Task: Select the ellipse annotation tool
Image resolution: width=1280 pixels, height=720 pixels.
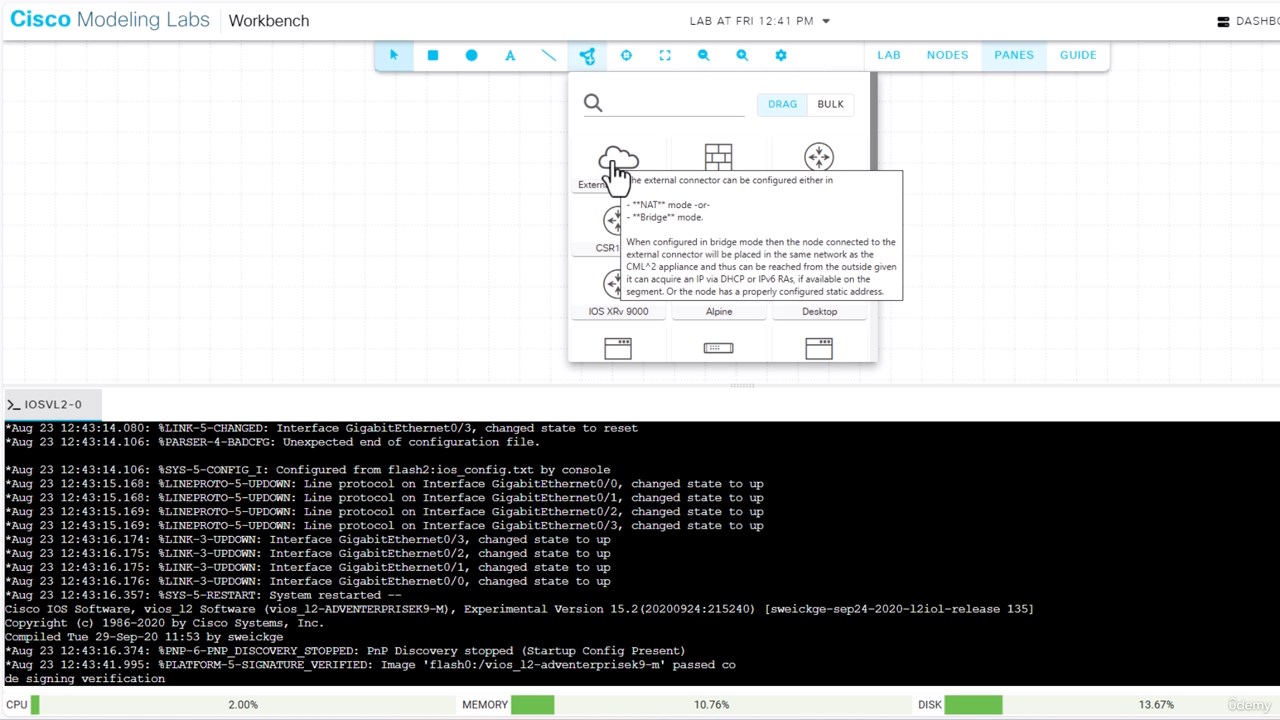Action: point(471,56)
